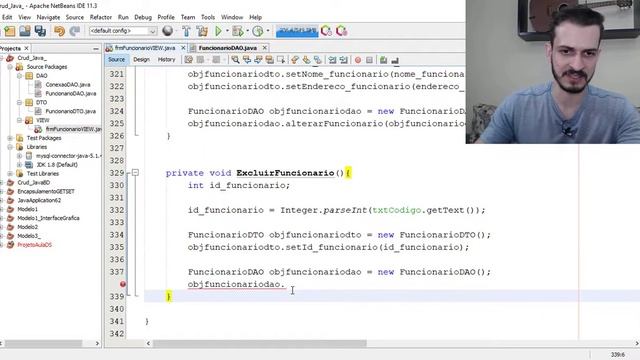Save all files with the toolbar icon
This screenshot has width=640, height=360.
40,31
